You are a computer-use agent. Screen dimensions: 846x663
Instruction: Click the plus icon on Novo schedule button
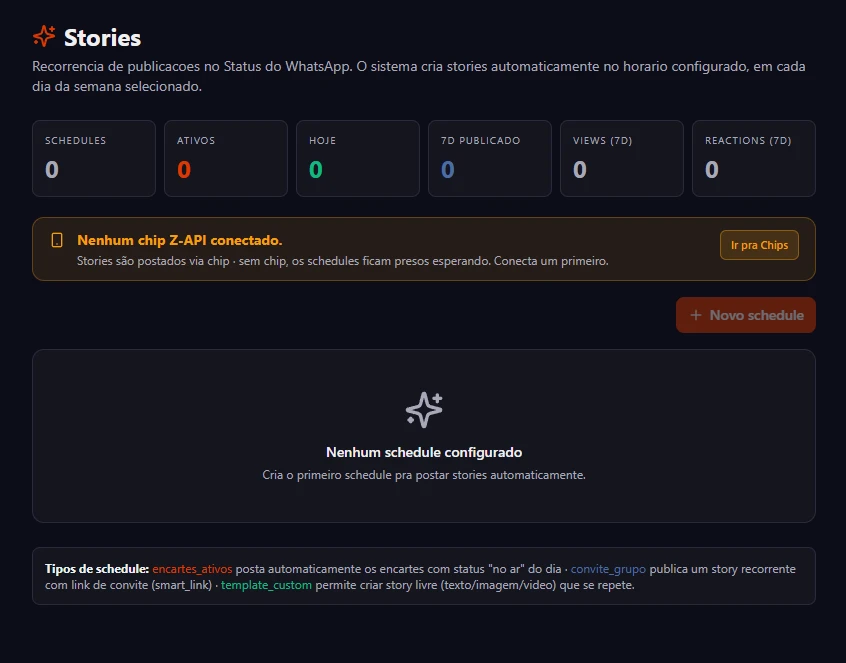pos(696,315)
